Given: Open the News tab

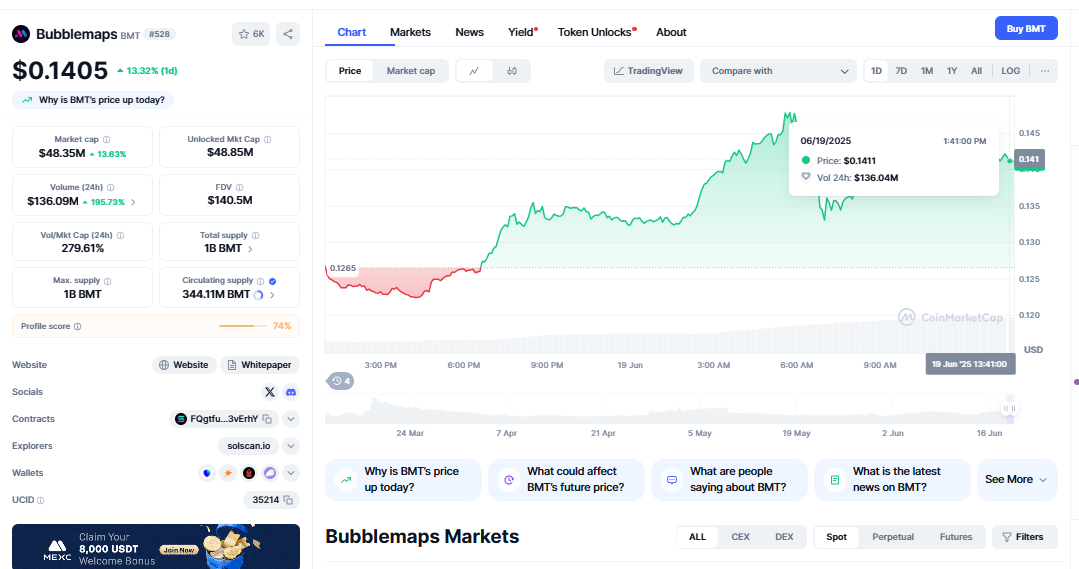Looking at the screenshot, I should [469, 32].
